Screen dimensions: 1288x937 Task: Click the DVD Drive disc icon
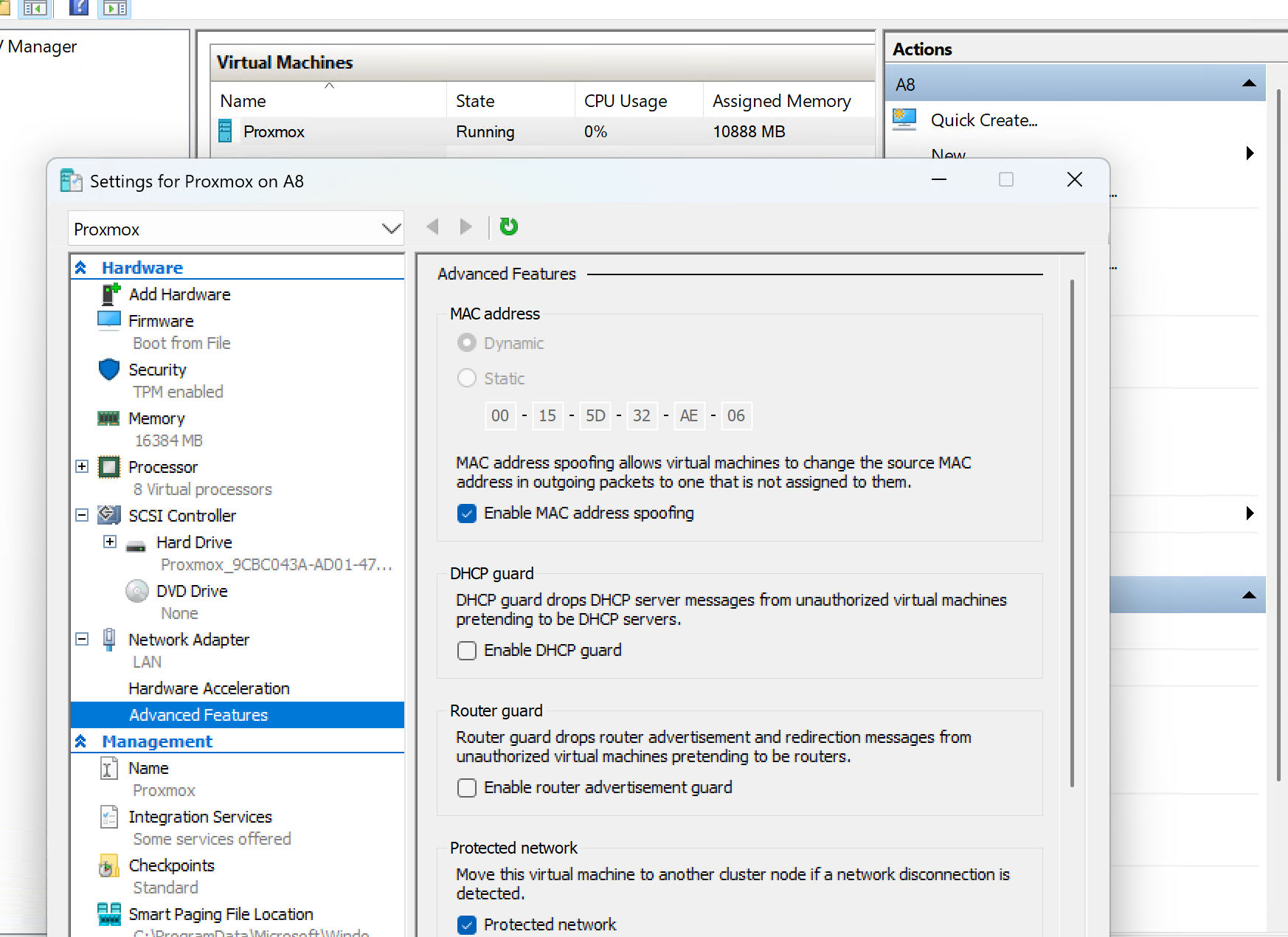coord(137,591)
